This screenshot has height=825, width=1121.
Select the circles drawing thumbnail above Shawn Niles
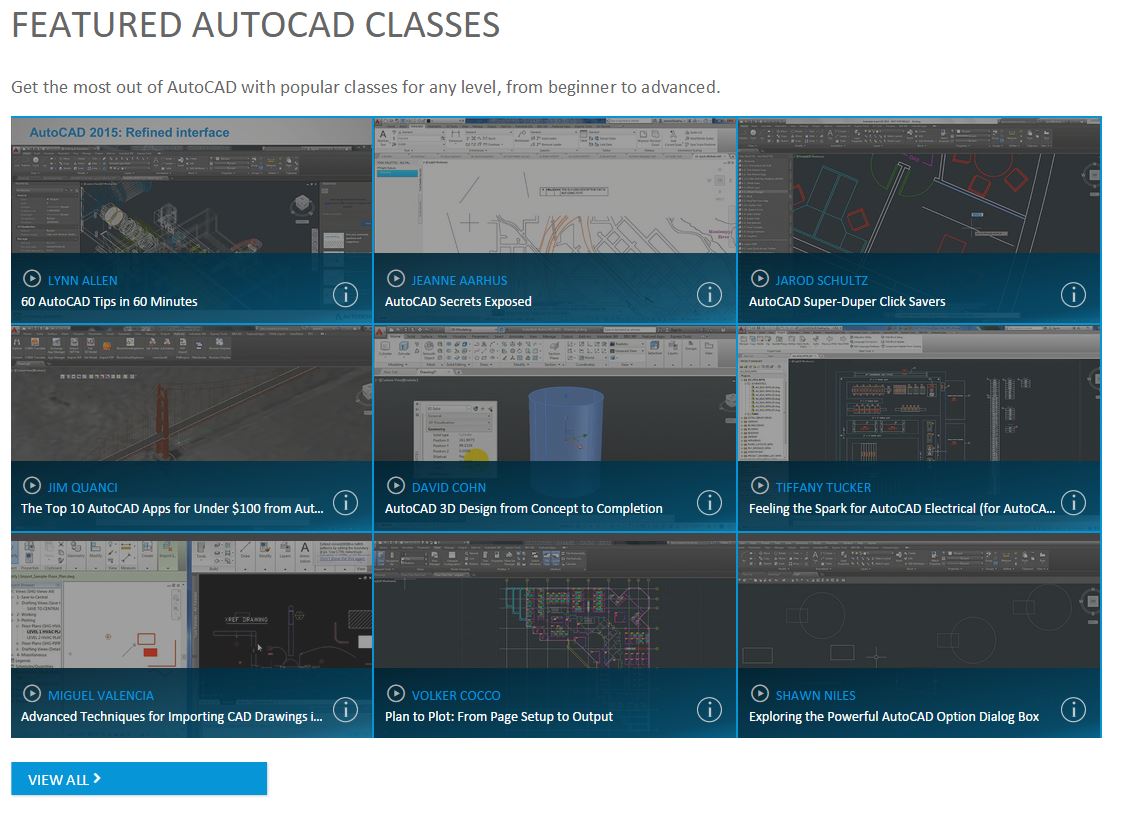(919, 601)
